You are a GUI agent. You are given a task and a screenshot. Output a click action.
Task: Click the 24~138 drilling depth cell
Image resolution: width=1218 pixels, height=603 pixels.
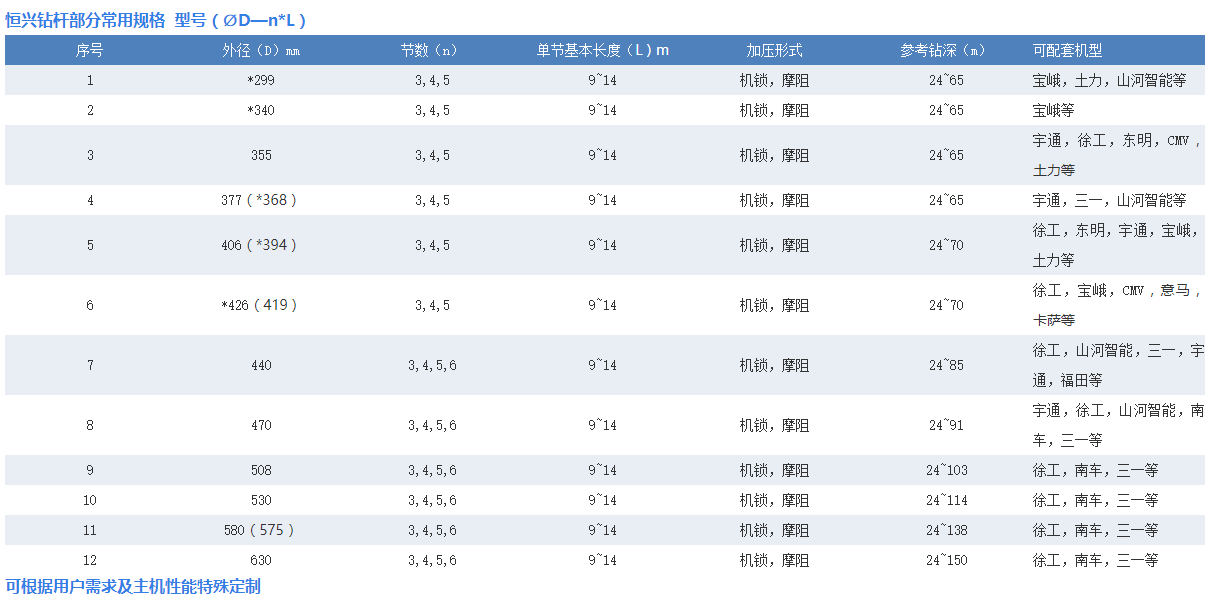[946, 530]
